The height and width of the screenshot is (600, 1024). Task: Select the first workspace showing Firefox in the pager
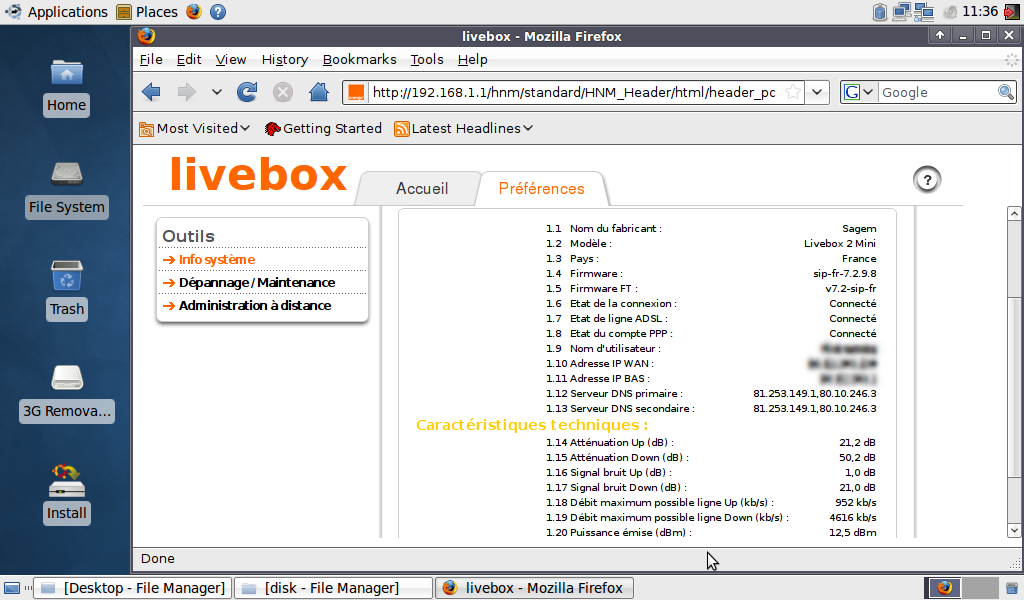pyautogui.click(x=944, y=588)
